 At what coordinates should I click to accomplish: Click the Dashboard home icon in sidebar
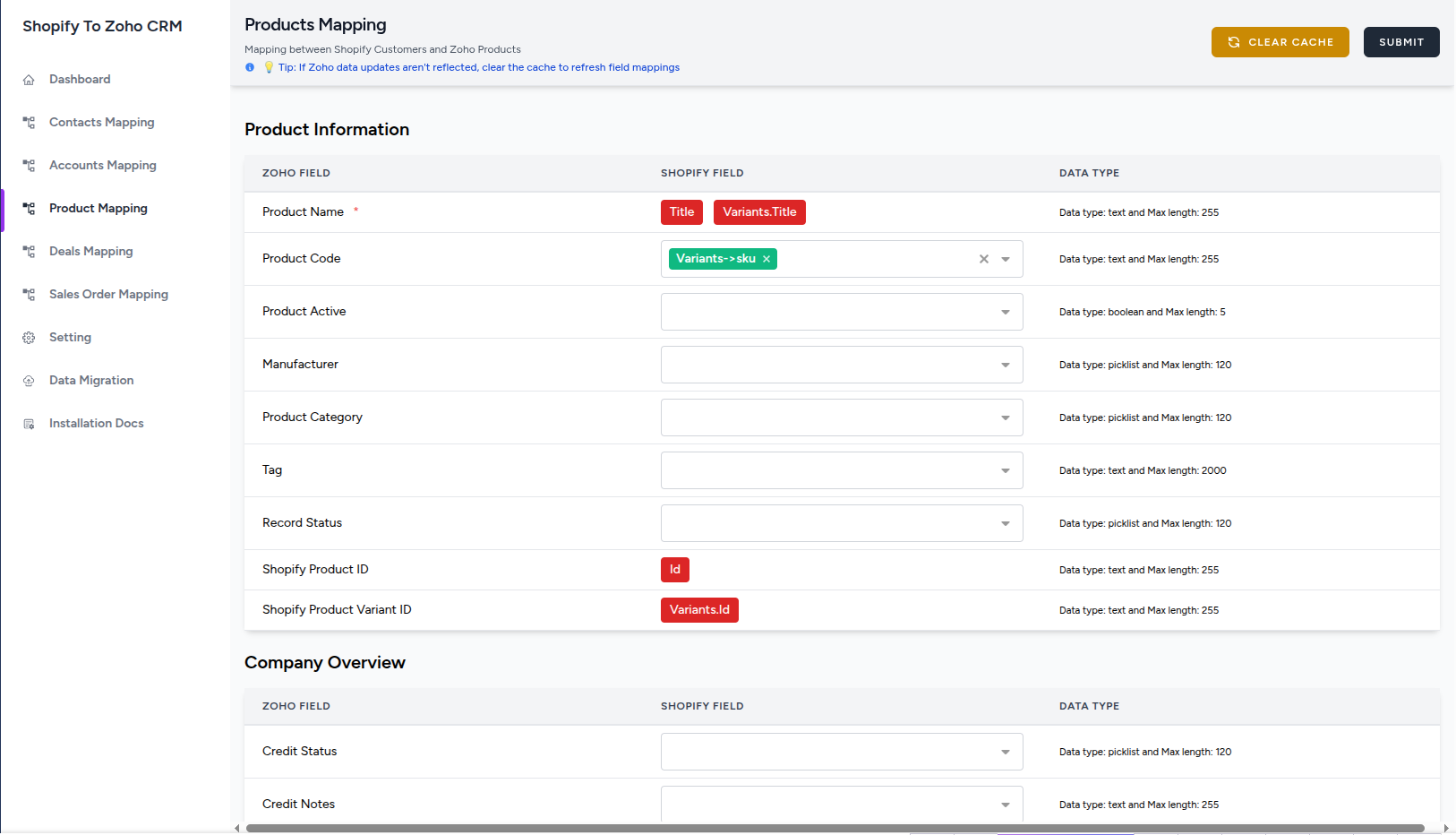click(x=29, y=80)
